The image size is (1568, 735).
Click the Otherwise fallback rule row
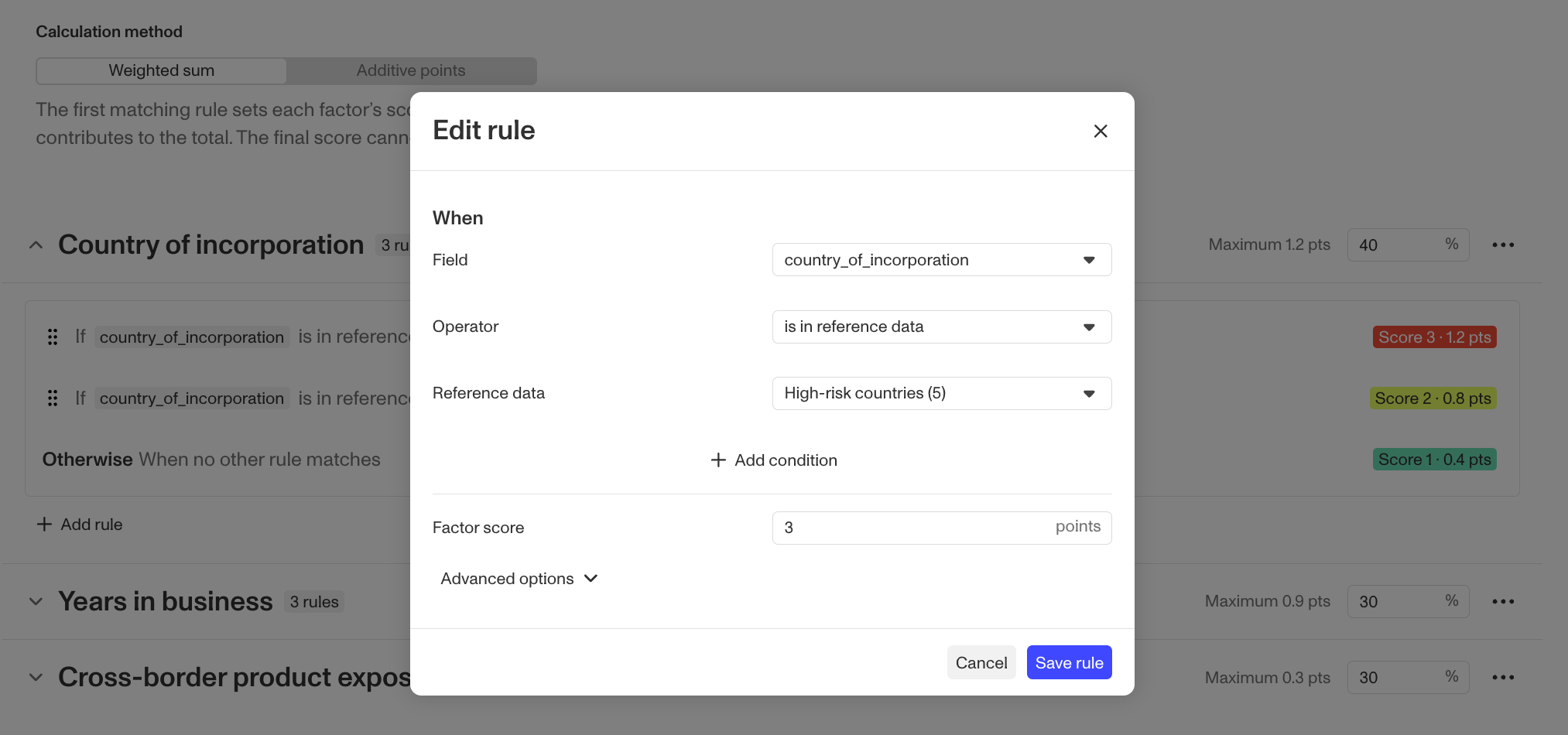point(772,460)
